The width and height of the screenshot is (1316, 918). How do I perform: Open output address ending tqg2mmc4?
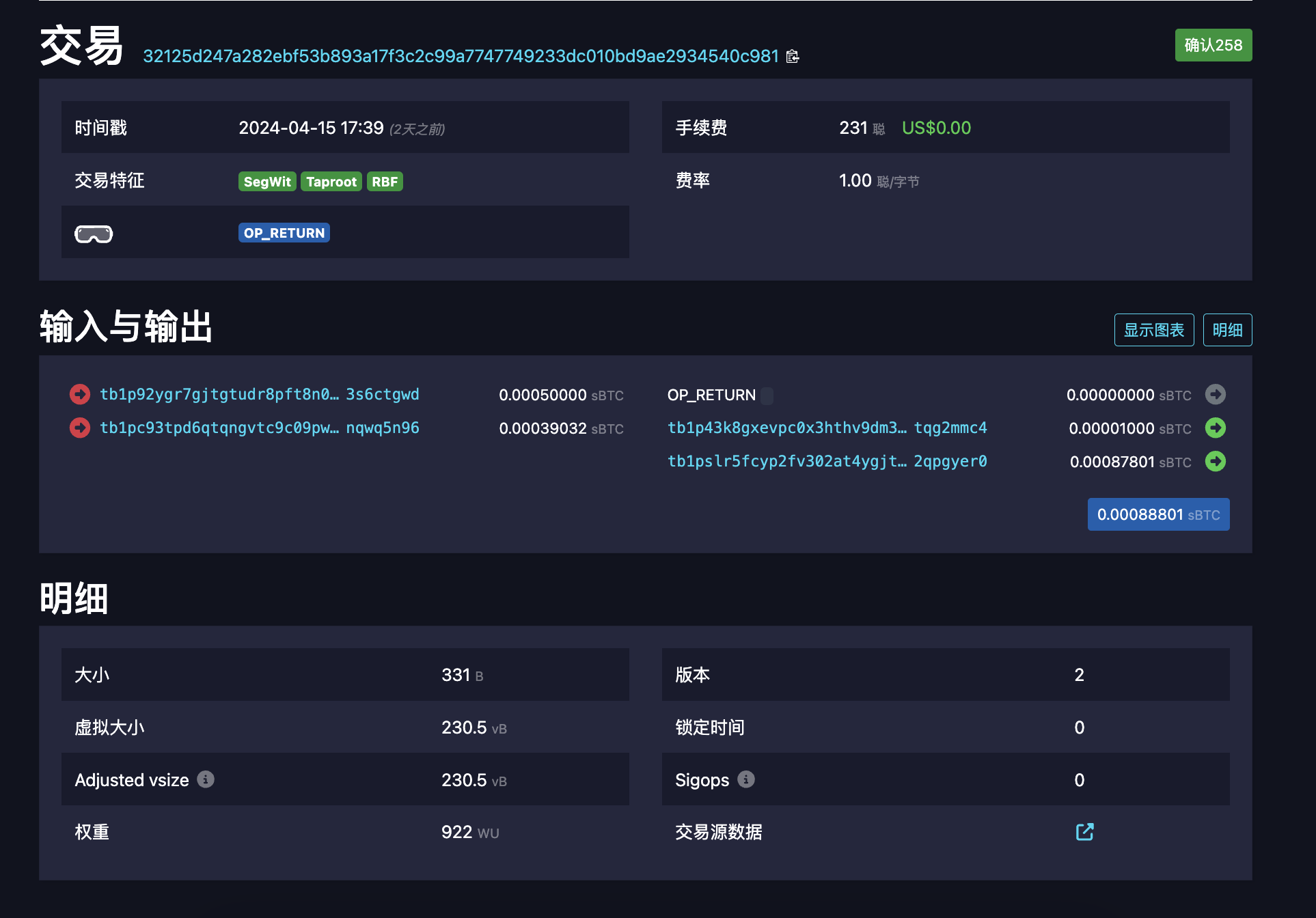827,428
